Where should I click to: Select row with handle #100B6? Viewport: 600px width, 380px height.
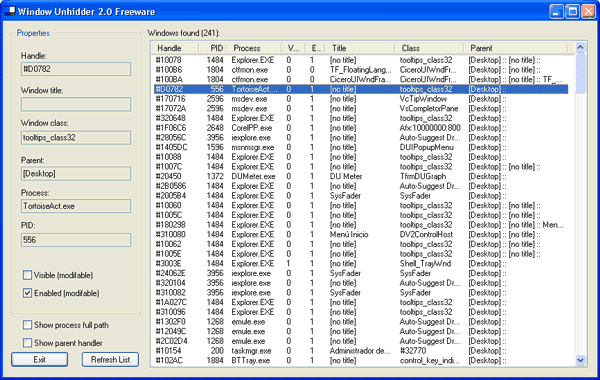361,70
